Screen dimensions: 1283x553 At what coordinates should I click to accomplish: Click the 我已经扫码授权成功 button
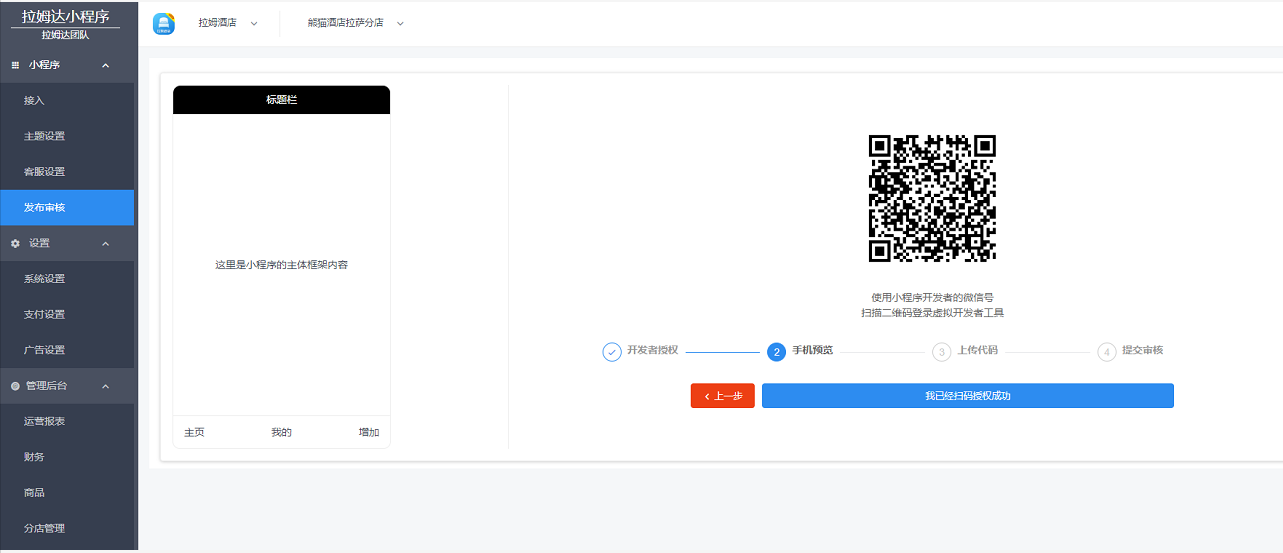coord(968,396)
